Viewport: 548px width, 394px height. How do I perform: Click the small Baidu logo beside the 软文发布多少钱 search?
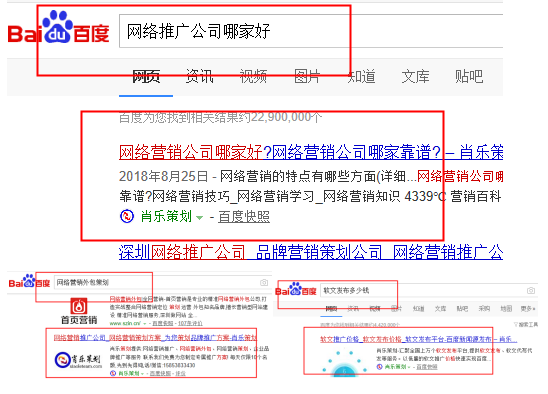coord(296,290)
